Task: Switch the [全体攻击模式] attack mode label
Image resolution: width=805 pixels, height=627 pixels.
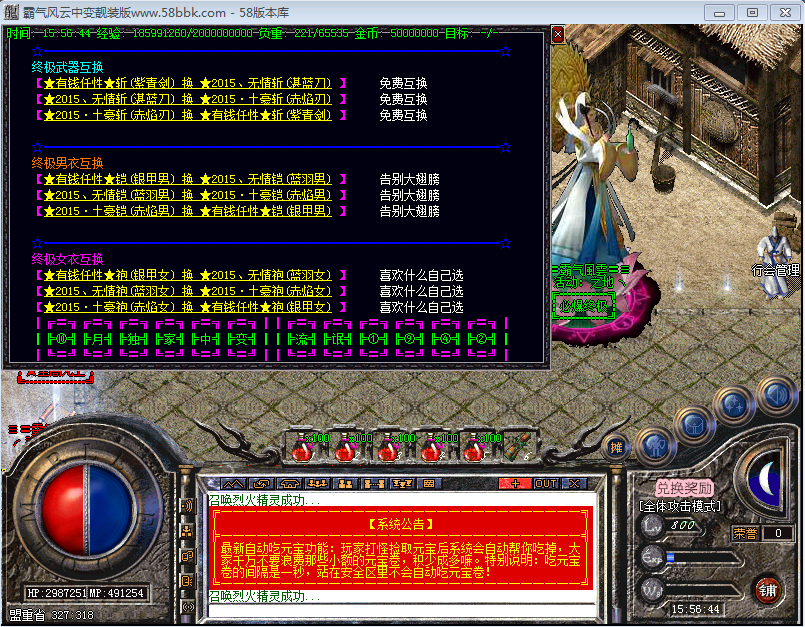Action: pyautogui.click(x=680, y=506)
